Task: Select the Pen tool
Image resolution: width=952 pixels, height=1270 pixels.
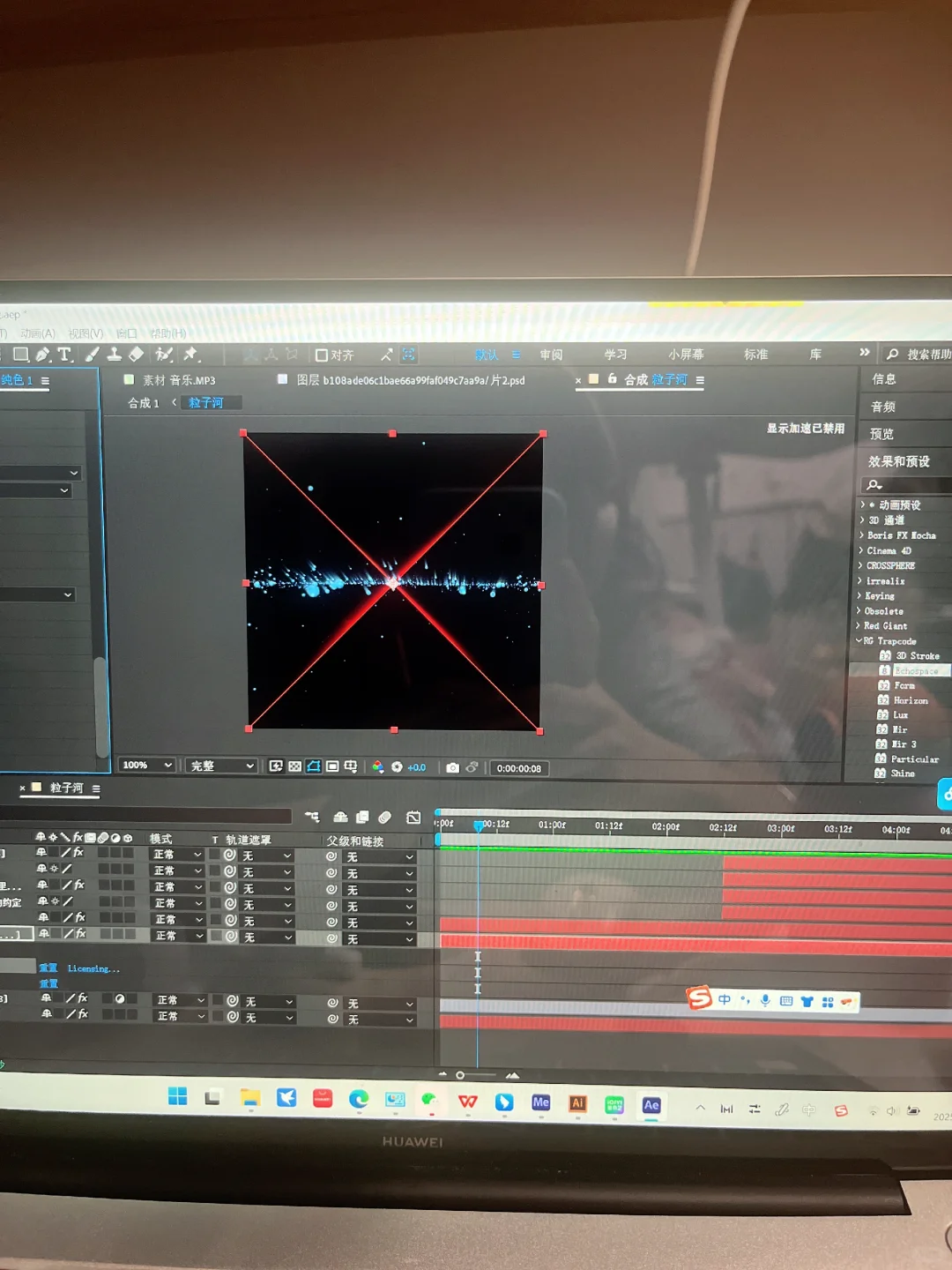Action: tap(42, 355)
